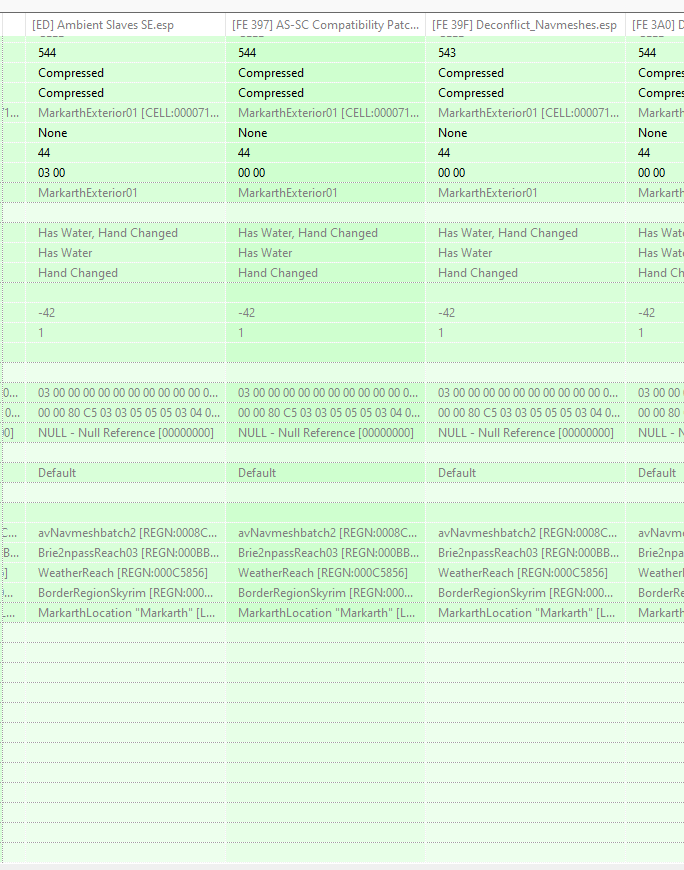Select value -42 in AS-SC Compatibility column
Viewport: 684px width, 870px height.
tap(246, 313)
